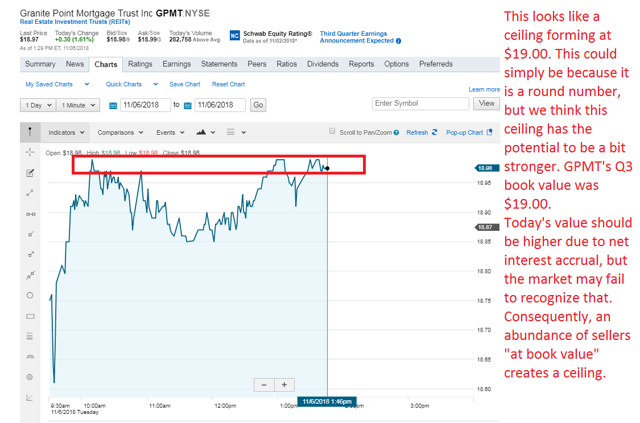
Task: Click the 11/6/2018 1:46pm time marker
Action: coord(327,402)
